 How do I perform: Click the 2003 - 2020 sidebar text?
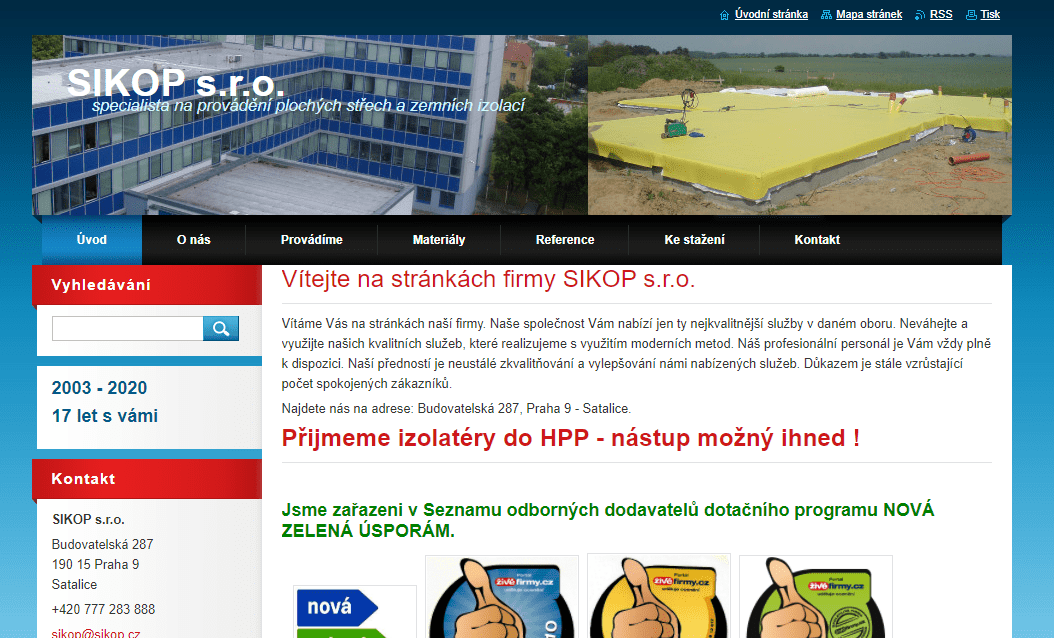coord(99,388)
